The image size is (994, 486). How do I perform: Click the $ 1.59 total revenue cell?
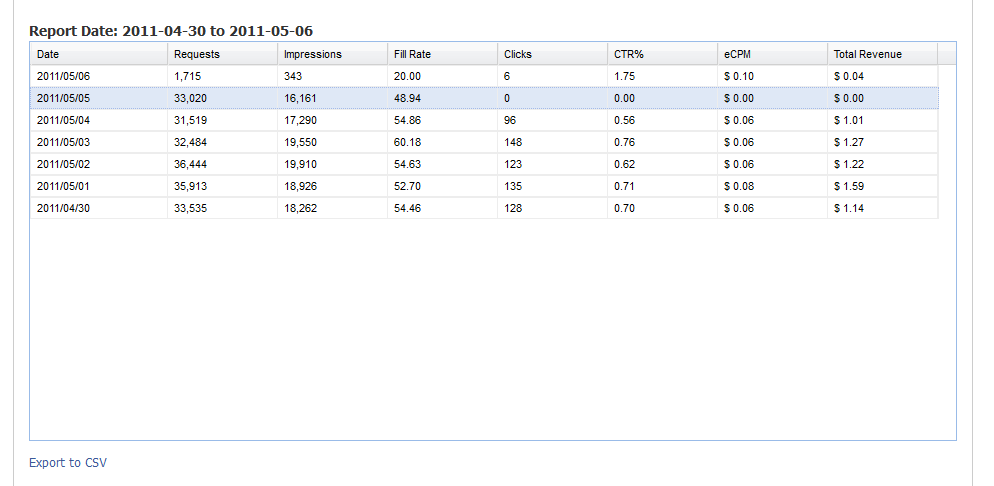click(849, 186)
